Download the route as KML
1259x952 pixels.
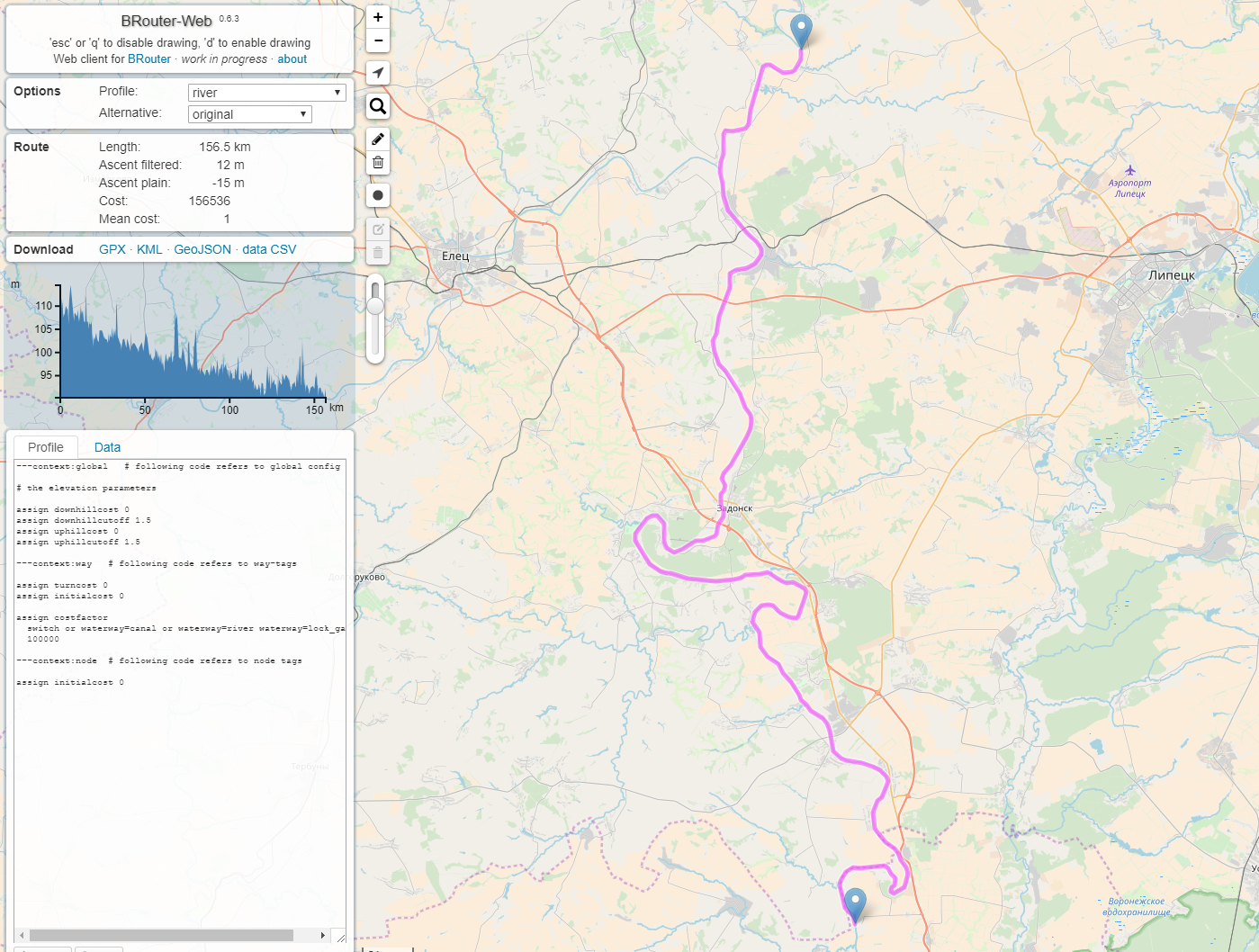(x=149, y=249)
